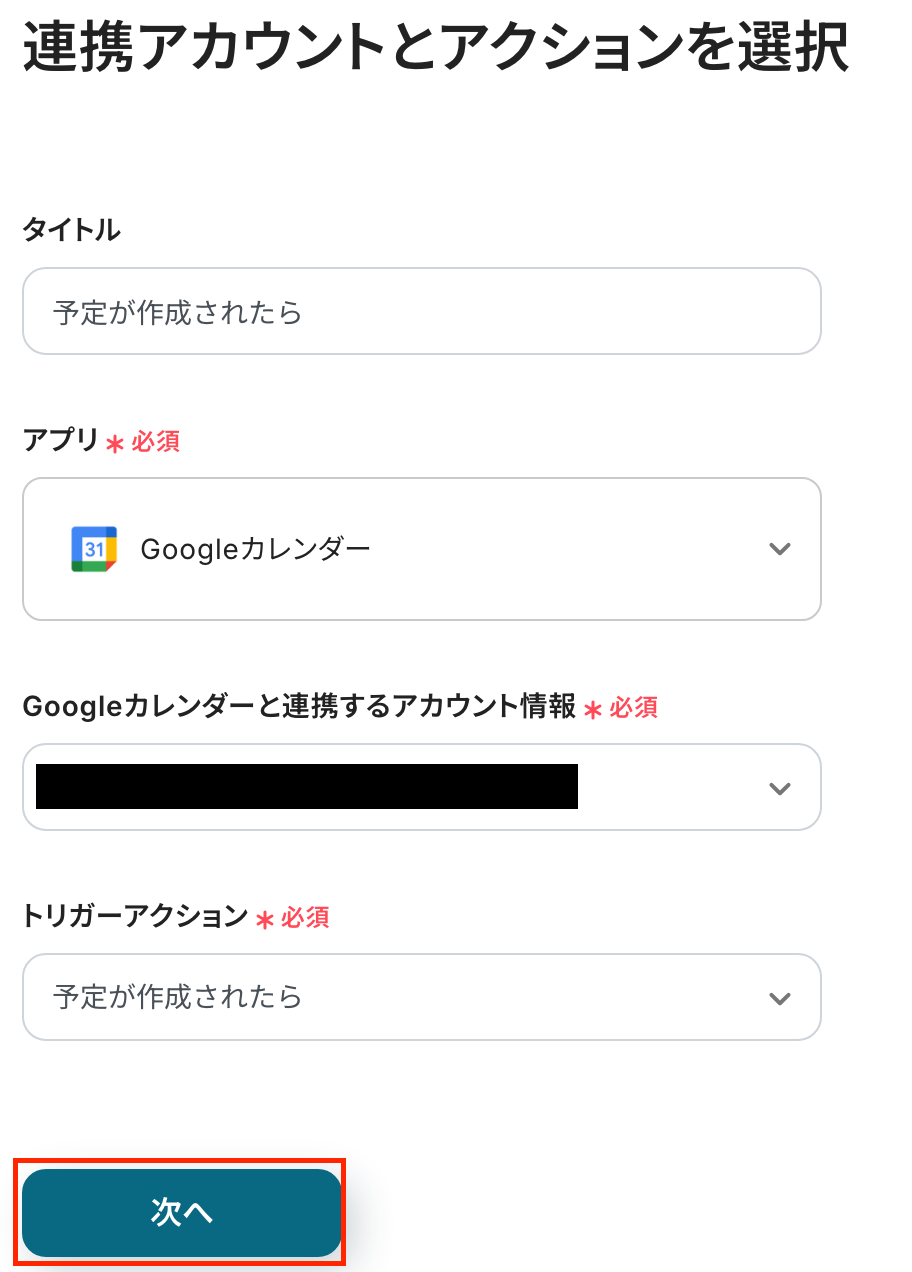Click the 必須 marker beside トリガーアクション

click(305, 917)
